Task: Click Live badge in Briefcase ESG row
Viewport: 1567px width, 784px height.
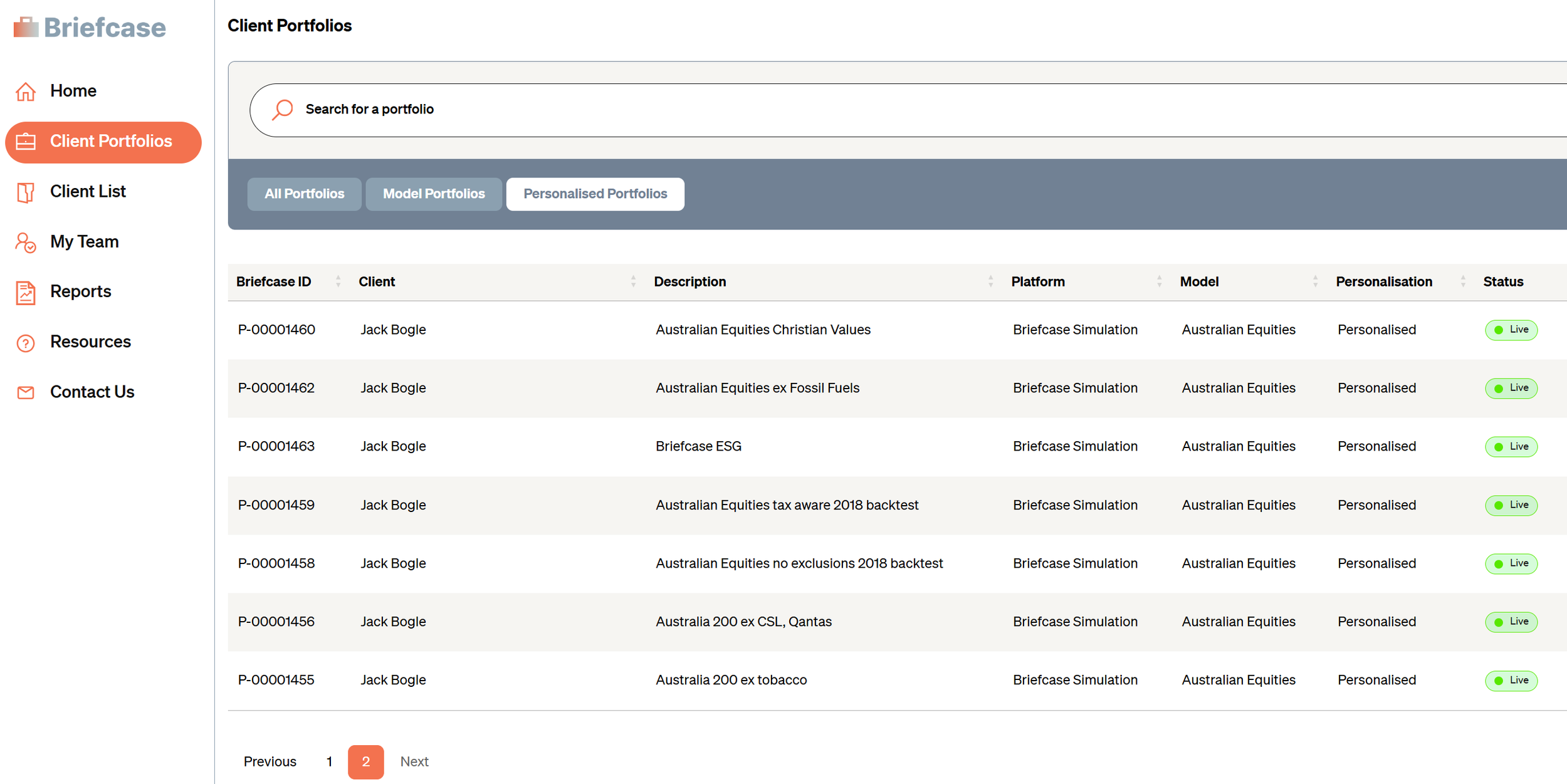Action: click(x=1511, y=447)
